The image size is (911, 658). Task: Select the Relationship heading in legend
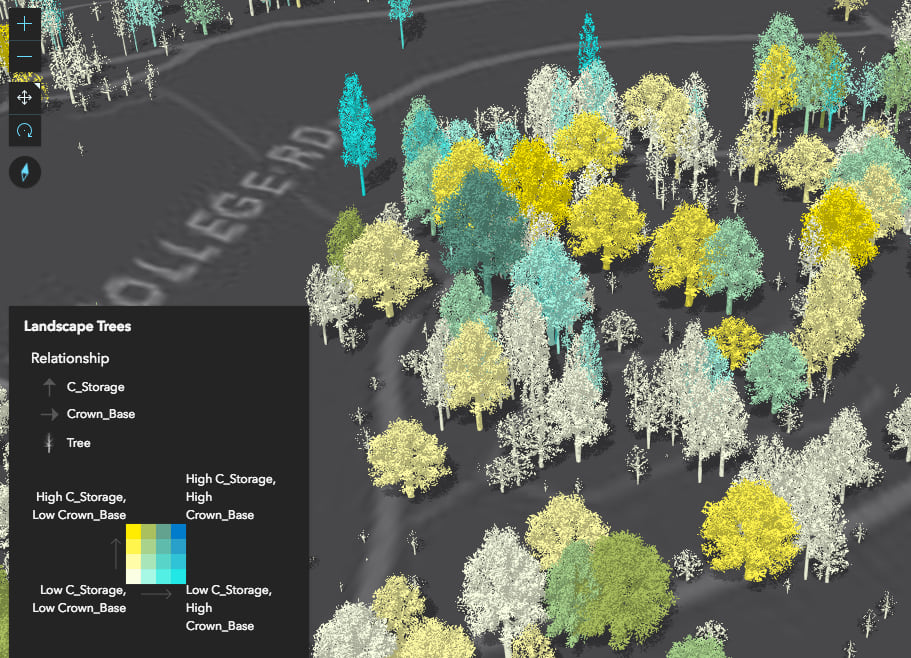point(70,358)
